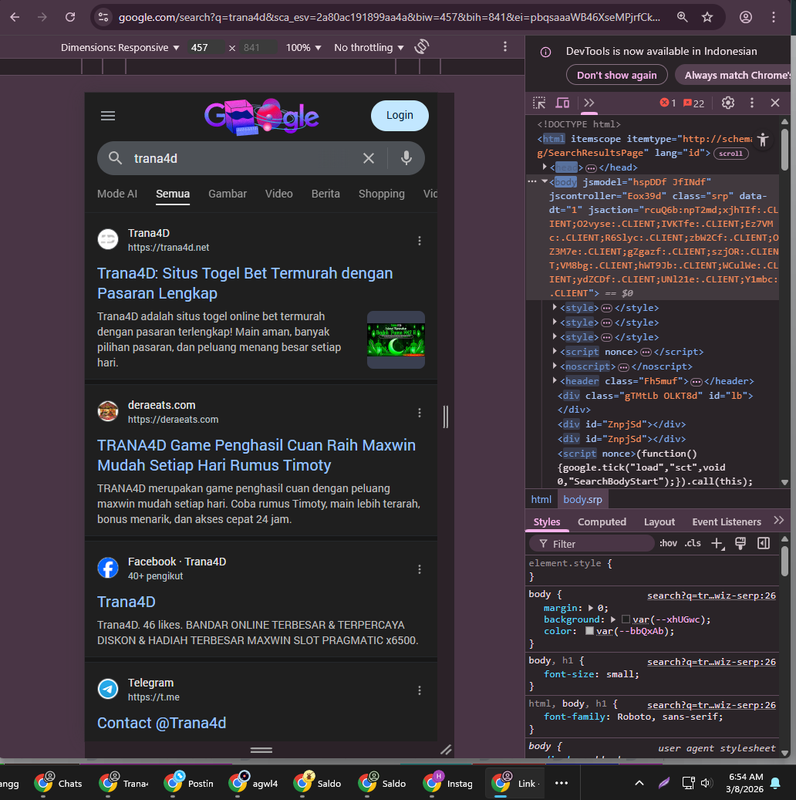Toggle rendering emulations paintbrush icon in Styles

pyautogui.click(x=740, y=543)
